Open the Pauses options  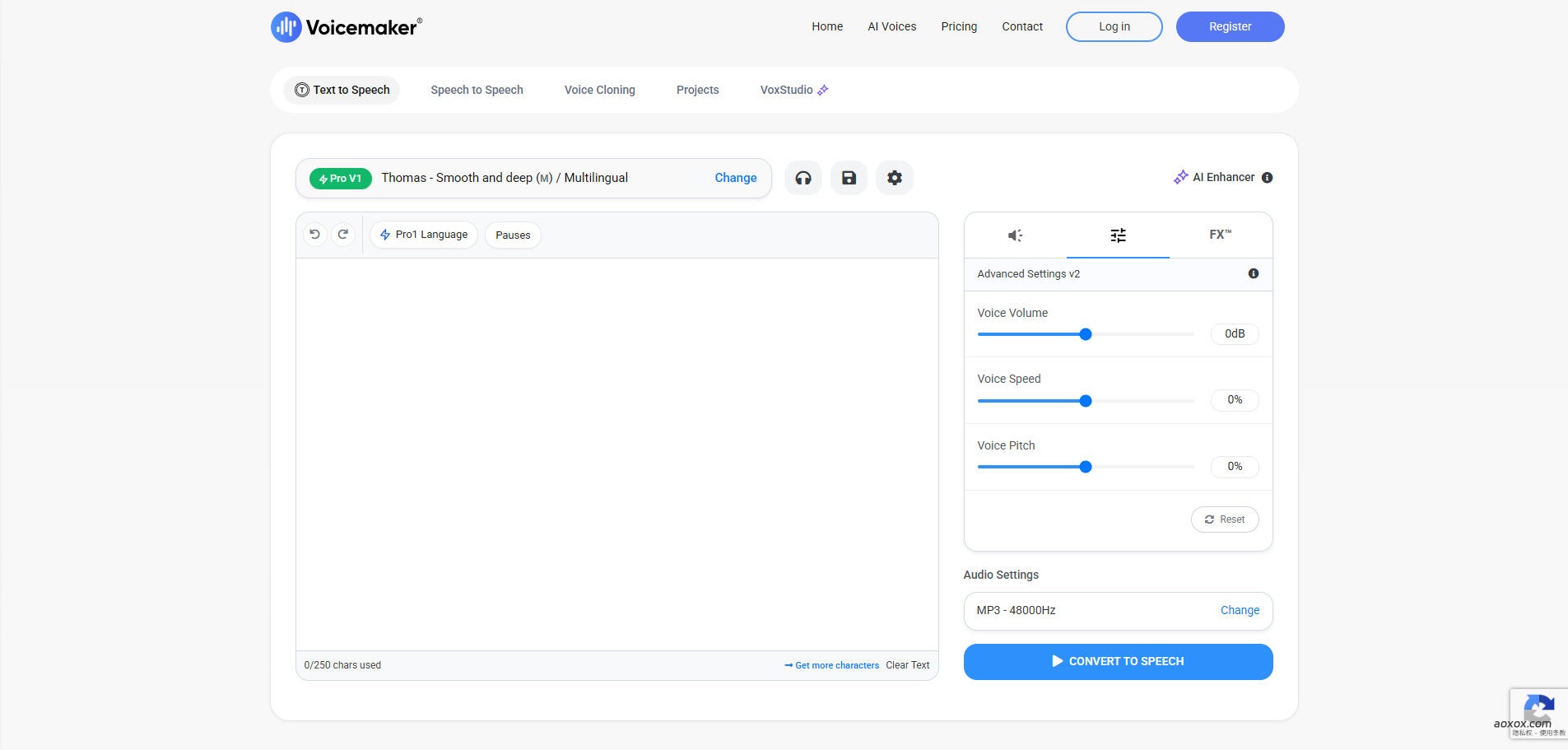[x=513, y=235]
